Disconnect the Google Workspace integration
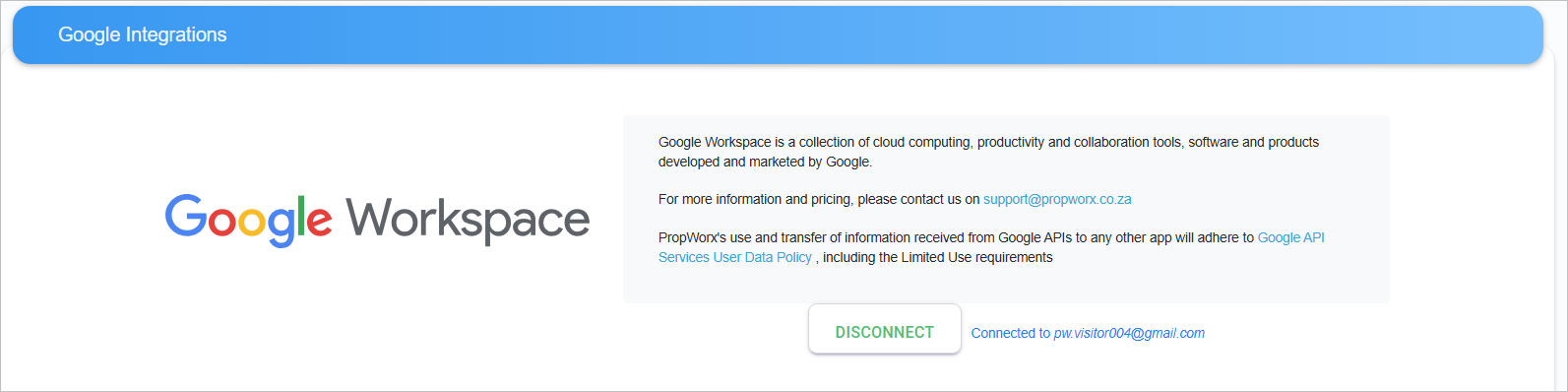Screen dimensions: 1568x392 884,332
